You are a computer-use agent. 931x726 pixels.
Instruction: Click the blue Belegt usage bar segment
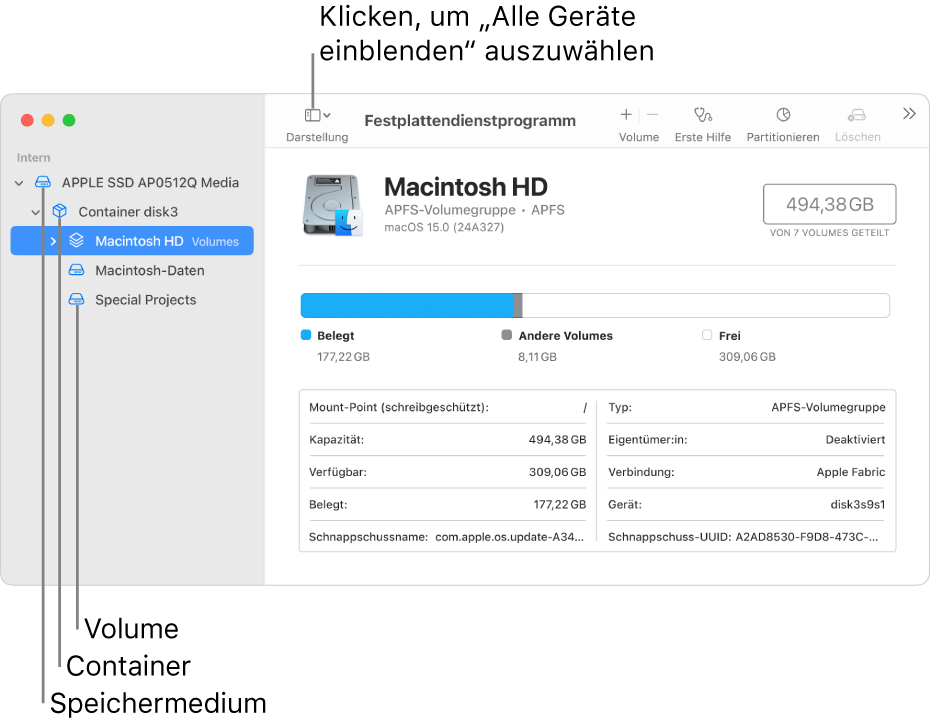tap(407, 306)
